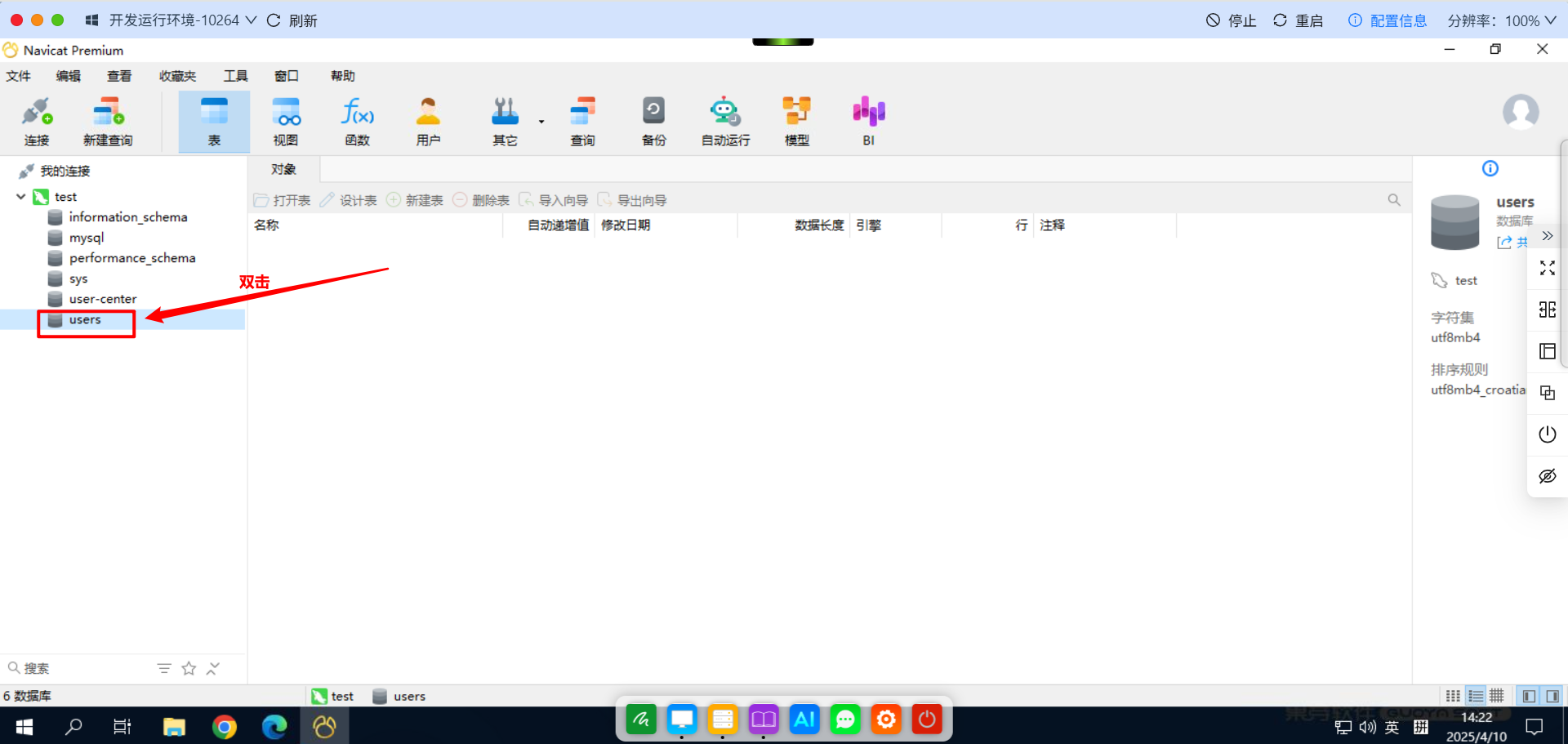Click the red power icon in the dock
Image resolution: width=1568 pixels, height=744 pixels.
[x=927, y=719]
